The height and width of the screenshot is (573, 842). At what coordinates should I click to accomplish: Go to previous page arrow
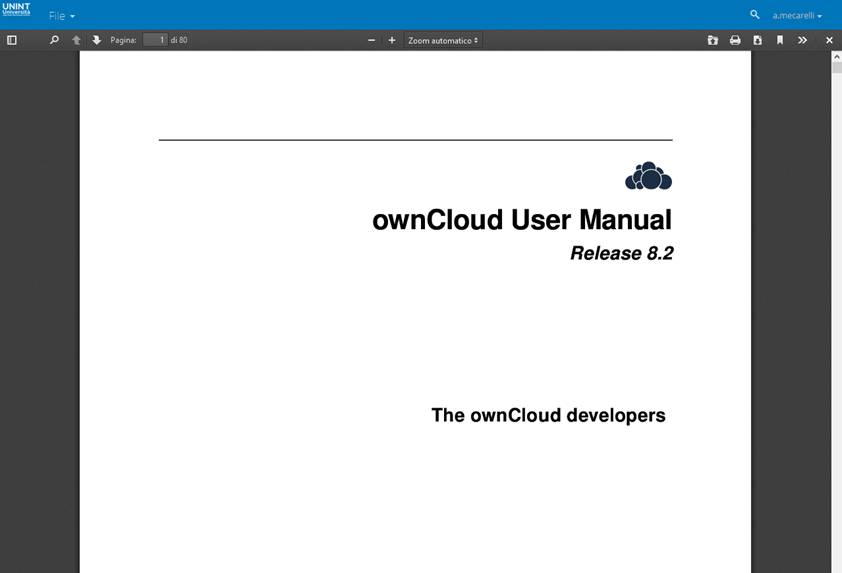pos(76,40)
